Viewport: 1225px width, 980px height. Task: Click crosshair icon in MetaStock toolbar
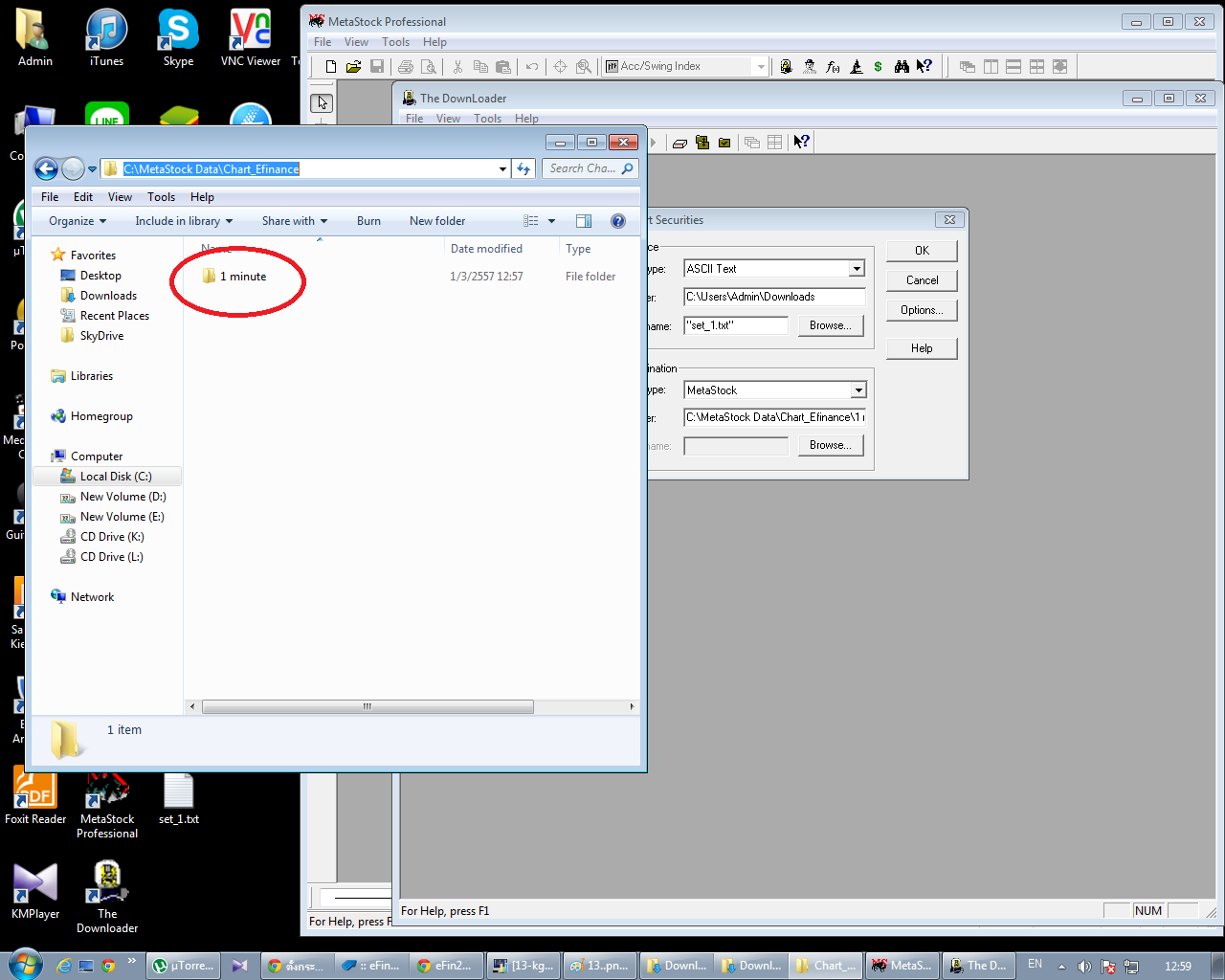tap(560, 66)
